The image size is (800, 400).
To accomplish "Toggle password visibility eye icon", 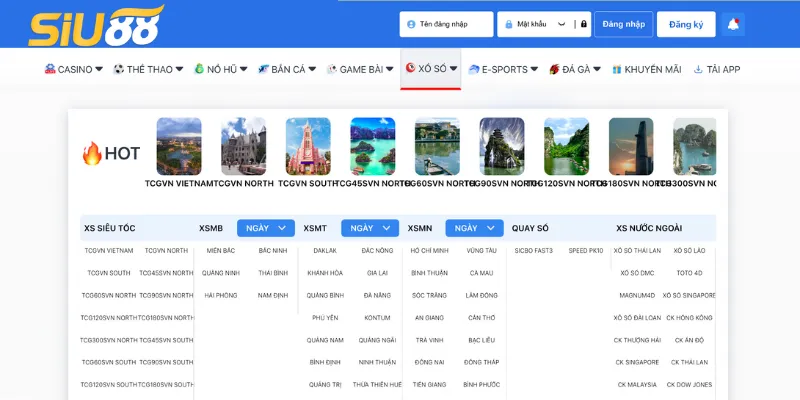I will tap(562, 24).
